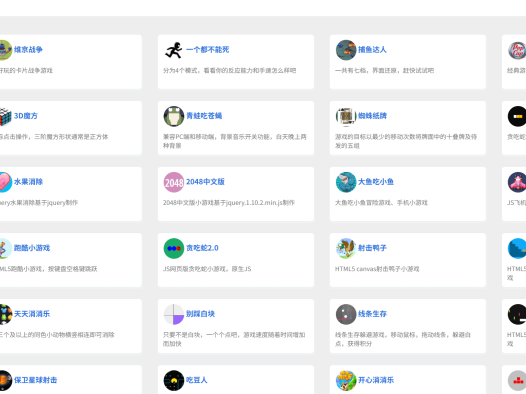Open the 捕鱼达人 fish icon
This screenshot has height=394, width=526.
coord(346,50)
